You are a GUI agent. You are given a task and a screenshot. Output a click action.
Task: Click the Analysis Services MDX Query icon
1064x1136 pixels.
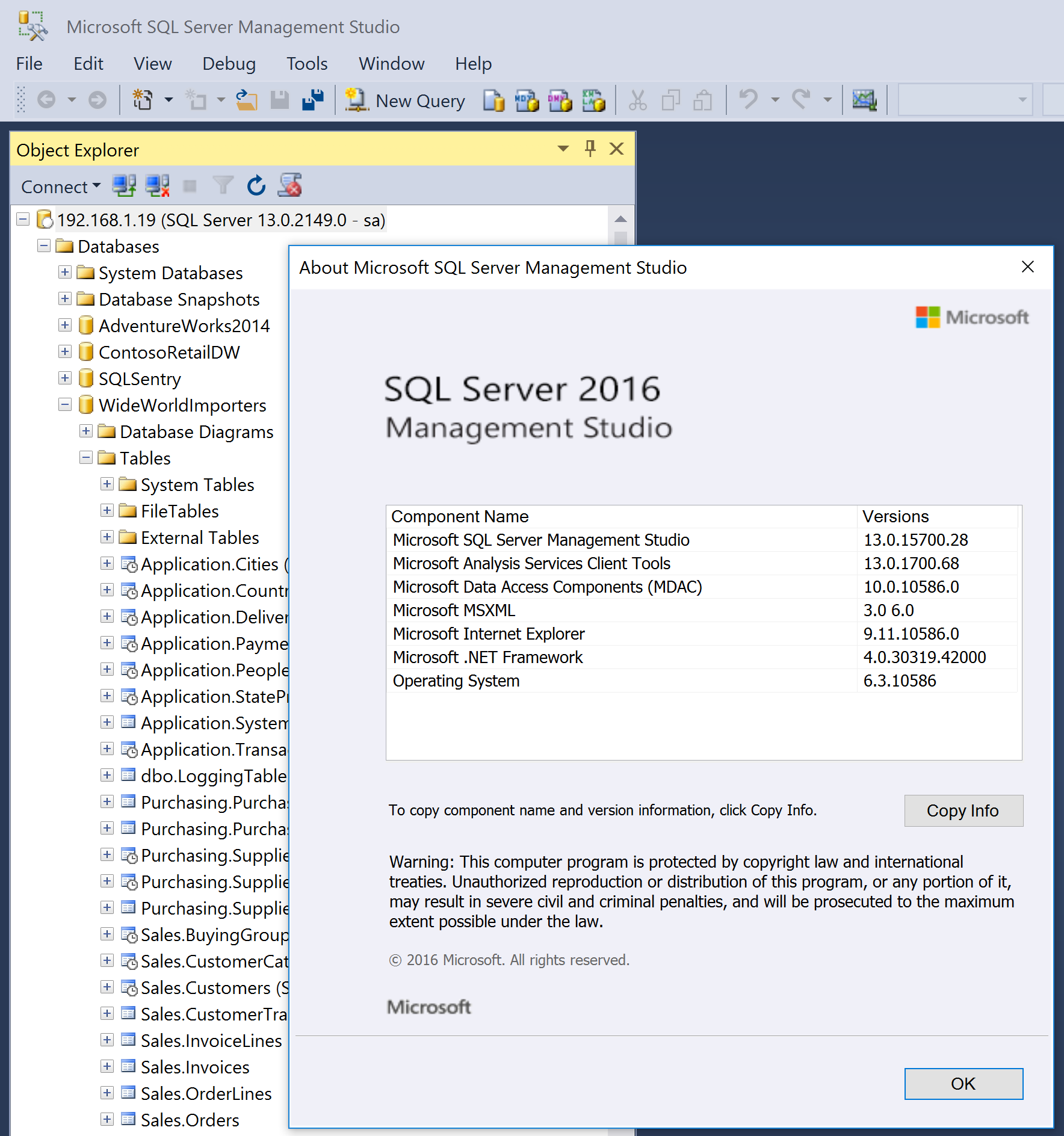tap(527, 100)
